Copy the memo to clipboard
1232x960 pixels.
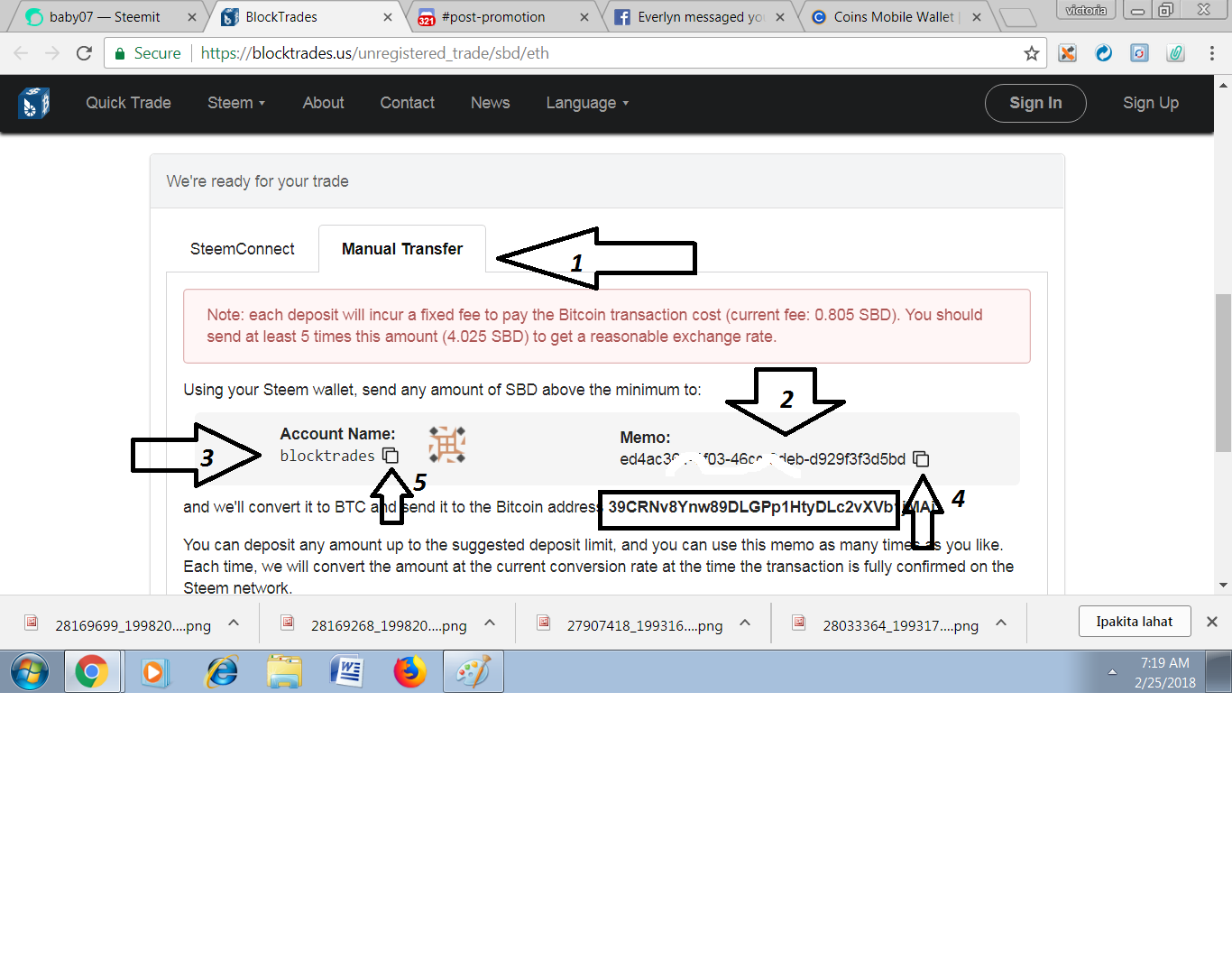pyautogui.click(x=921, y=459)
